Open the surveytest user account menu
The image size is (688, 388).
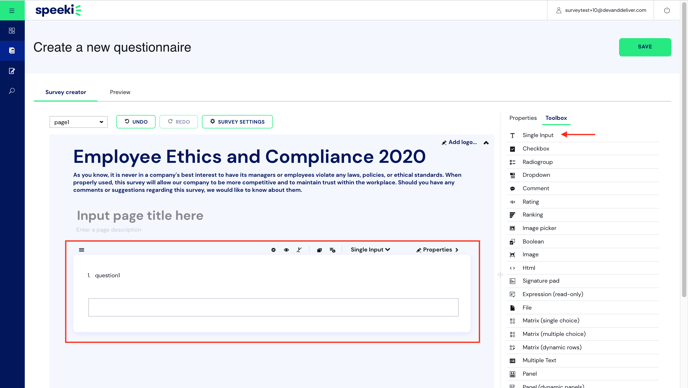601,10
